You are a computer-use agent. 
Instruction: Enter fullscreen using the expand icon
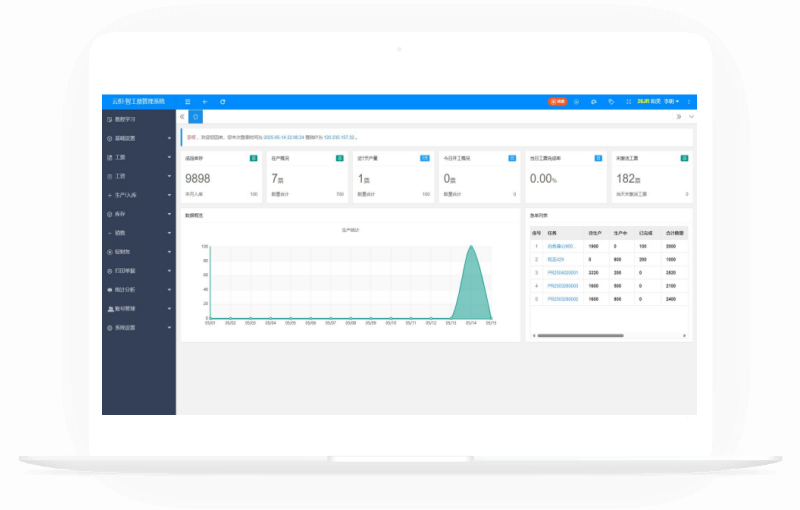click(627, 101)
